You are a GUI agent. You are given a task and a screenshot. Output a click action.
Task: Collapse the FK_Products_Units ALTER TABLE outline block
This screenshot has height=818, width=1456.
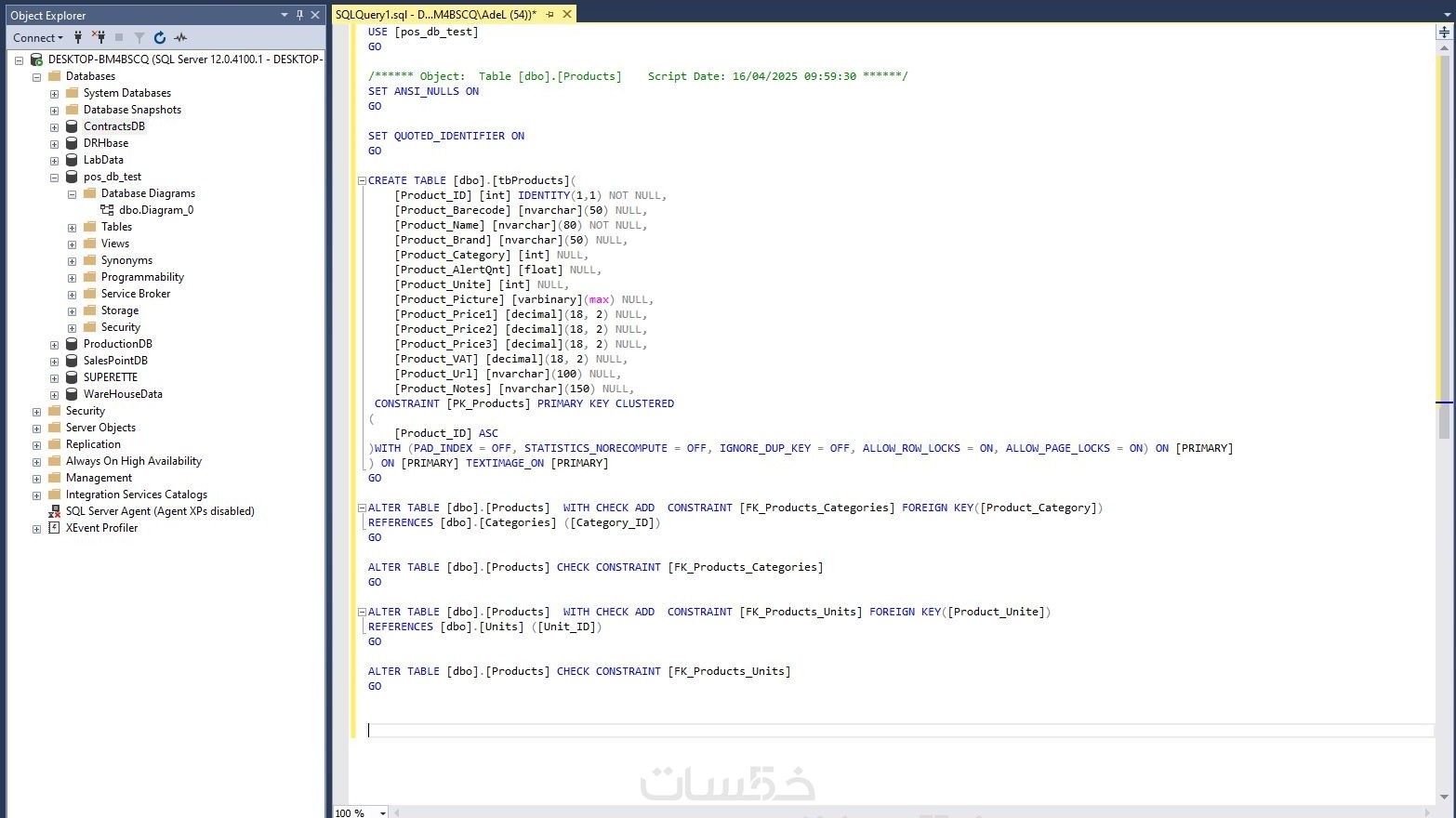click(362, 612)
